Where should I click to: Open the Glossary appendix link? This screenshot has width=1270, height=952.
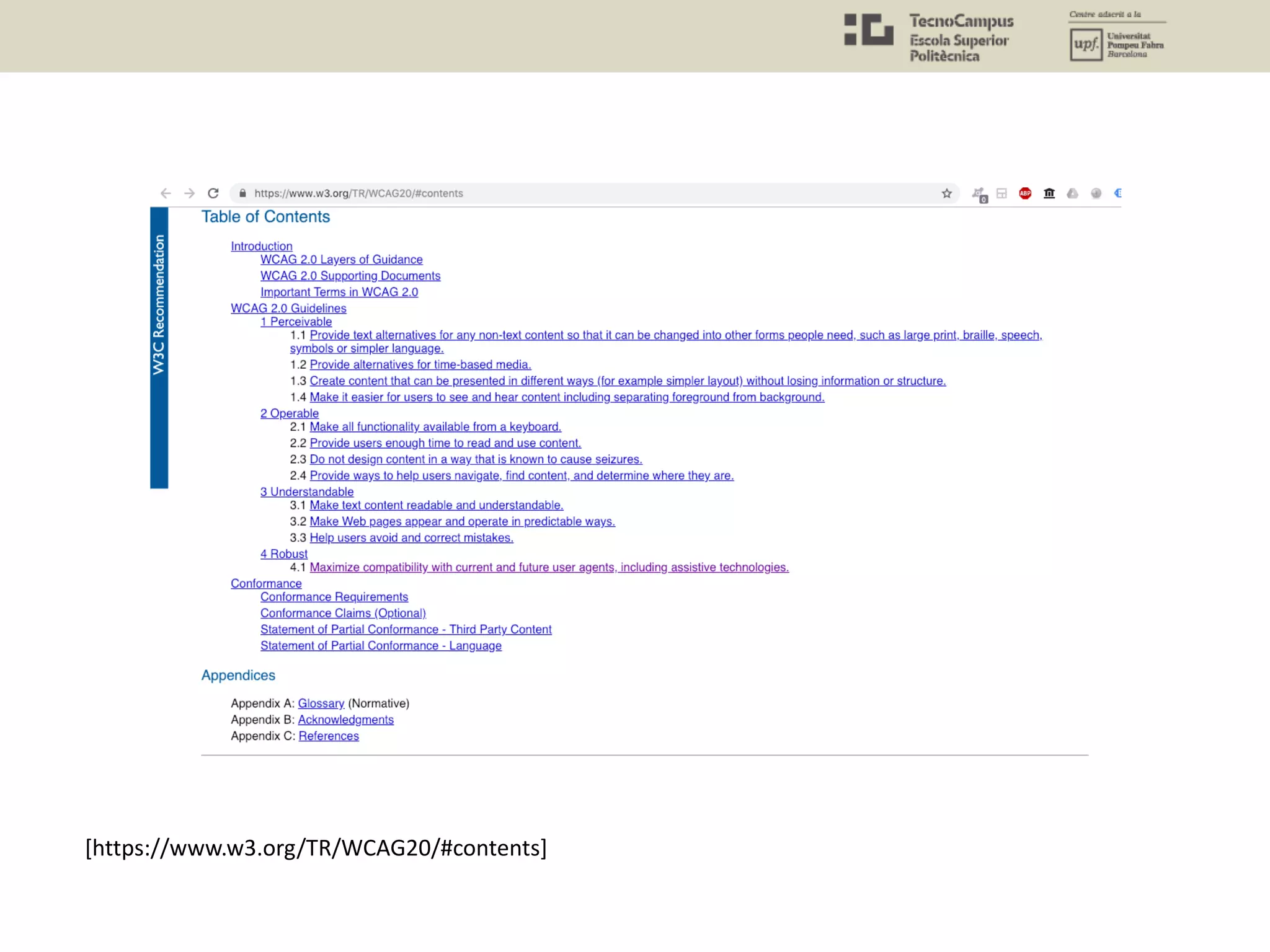point(321,703)
